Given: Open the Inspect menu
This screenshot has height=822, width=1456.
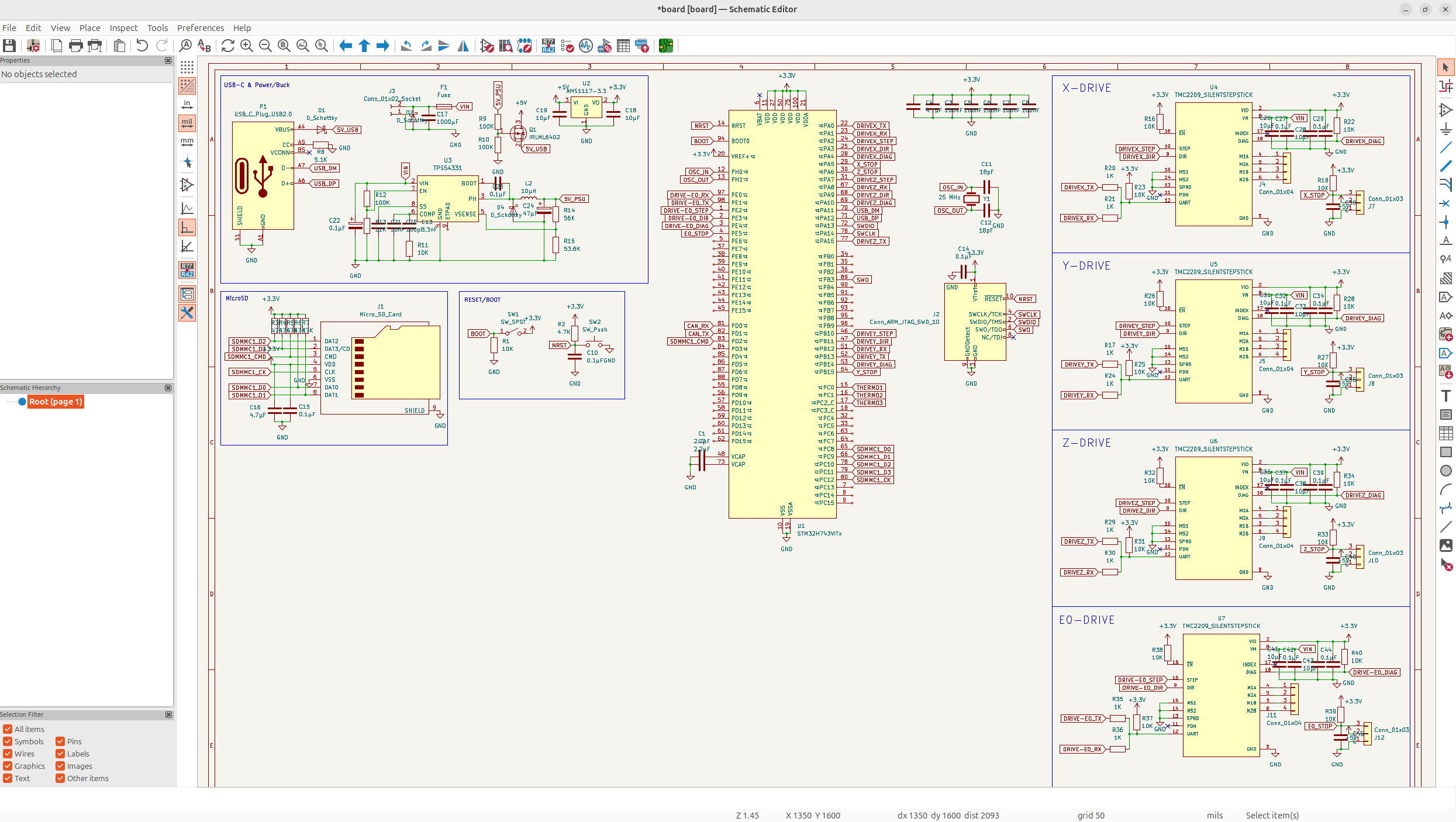Looking at the screenshot, I should (x=123, y=27).
